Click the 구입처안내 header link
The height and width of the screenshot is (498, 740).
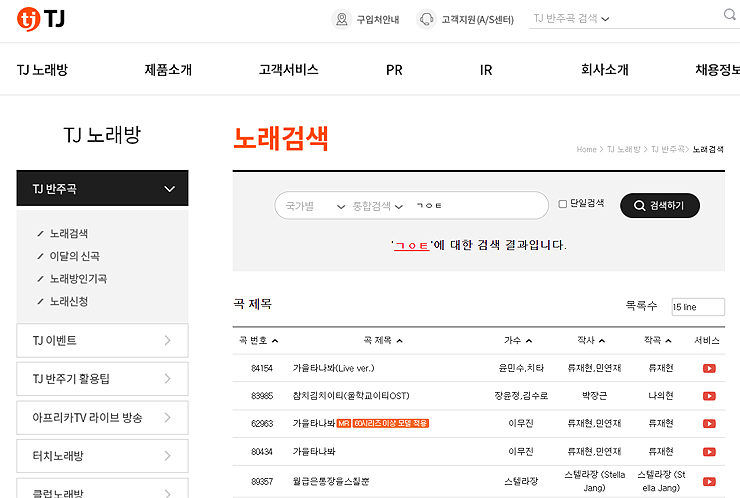[378, 19]
